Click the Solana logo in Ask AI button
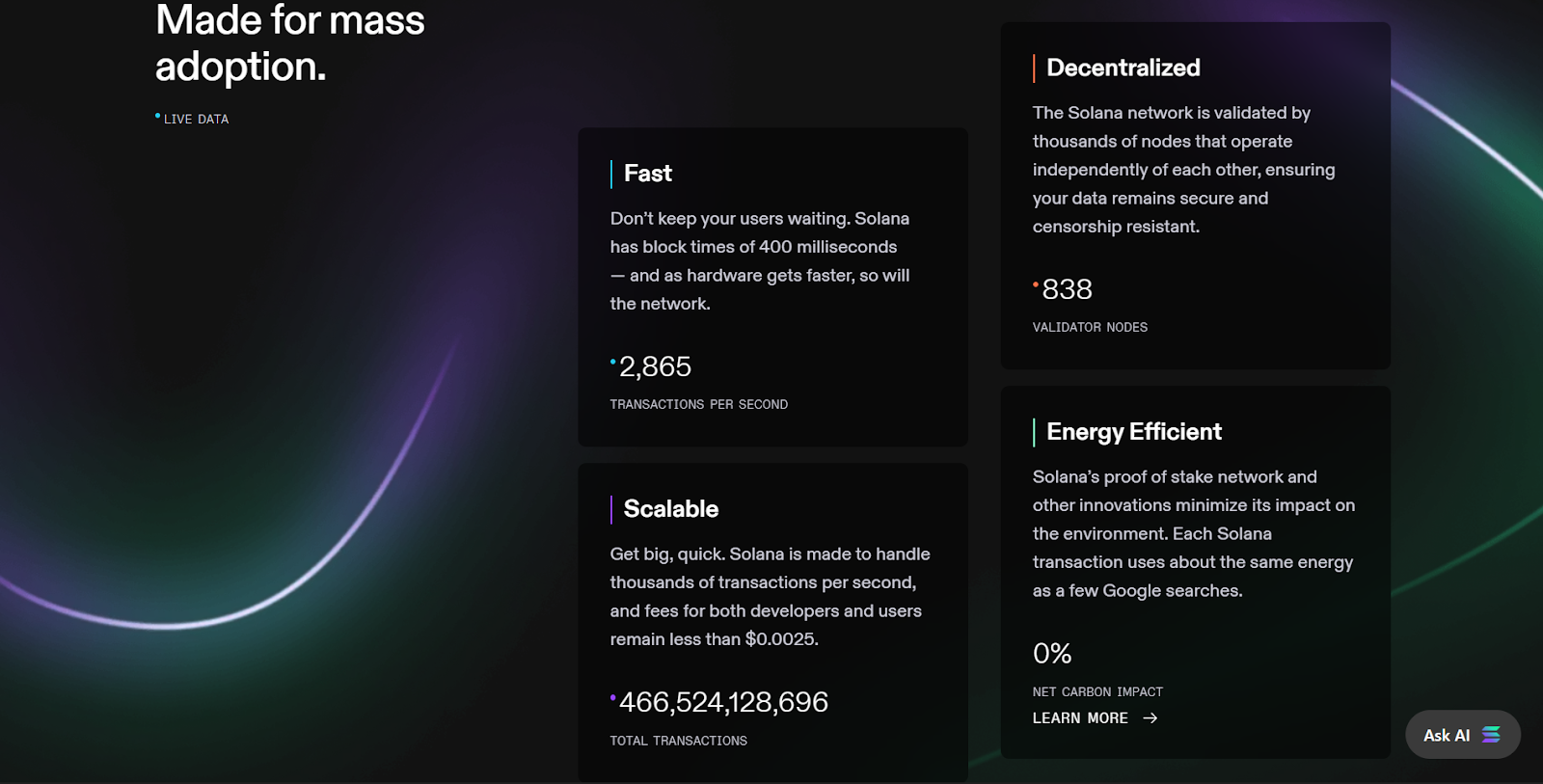Viewport: 1543px width, 784px height. click(1491, 735)
